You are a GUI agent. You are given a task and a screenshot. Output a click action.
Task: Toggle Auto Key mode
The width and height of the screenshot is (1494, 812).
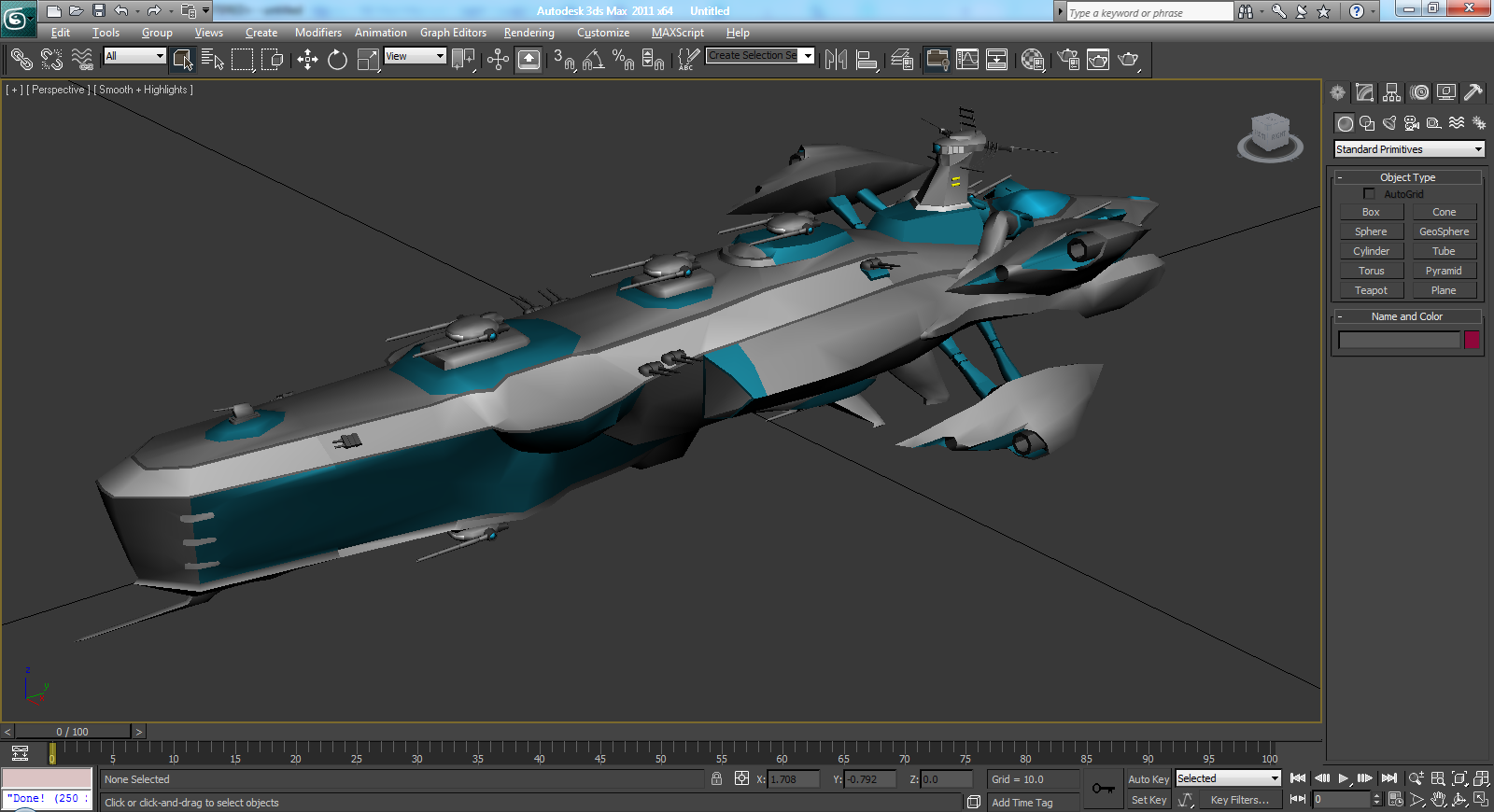[1149, 779]
